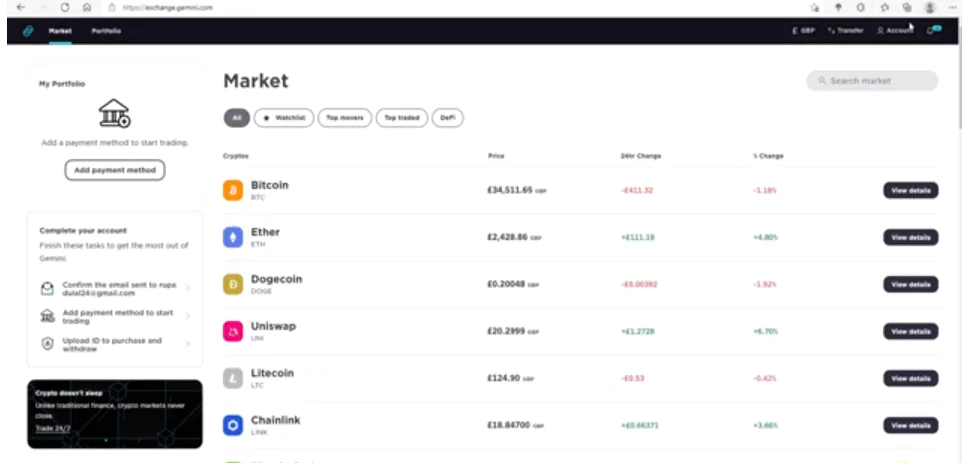
Task: Toggle the Watchlist filter
Action: (284, 118)
